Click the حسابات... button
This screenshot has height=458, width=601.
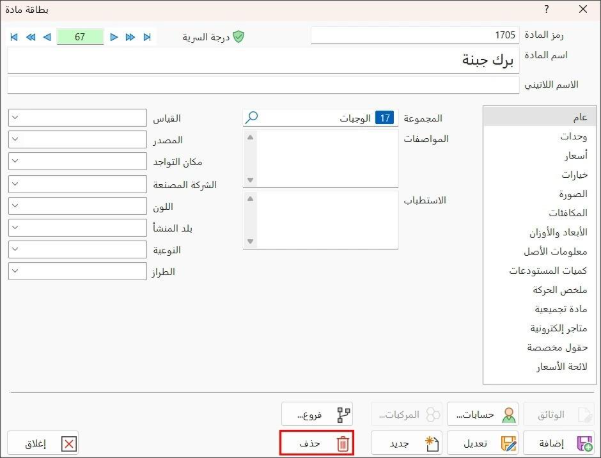pos(483,414)
